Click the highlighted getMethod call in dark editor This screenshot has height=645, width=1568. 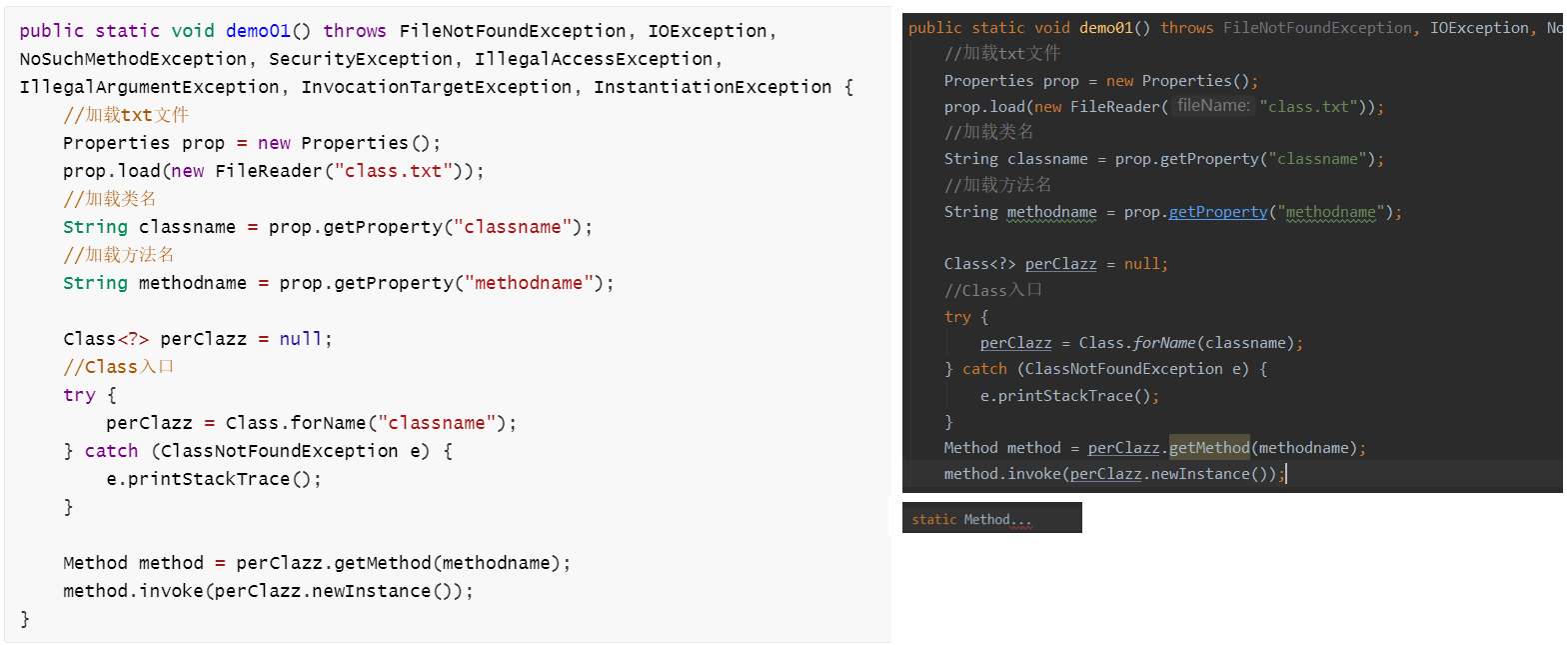pos(1209,448)
